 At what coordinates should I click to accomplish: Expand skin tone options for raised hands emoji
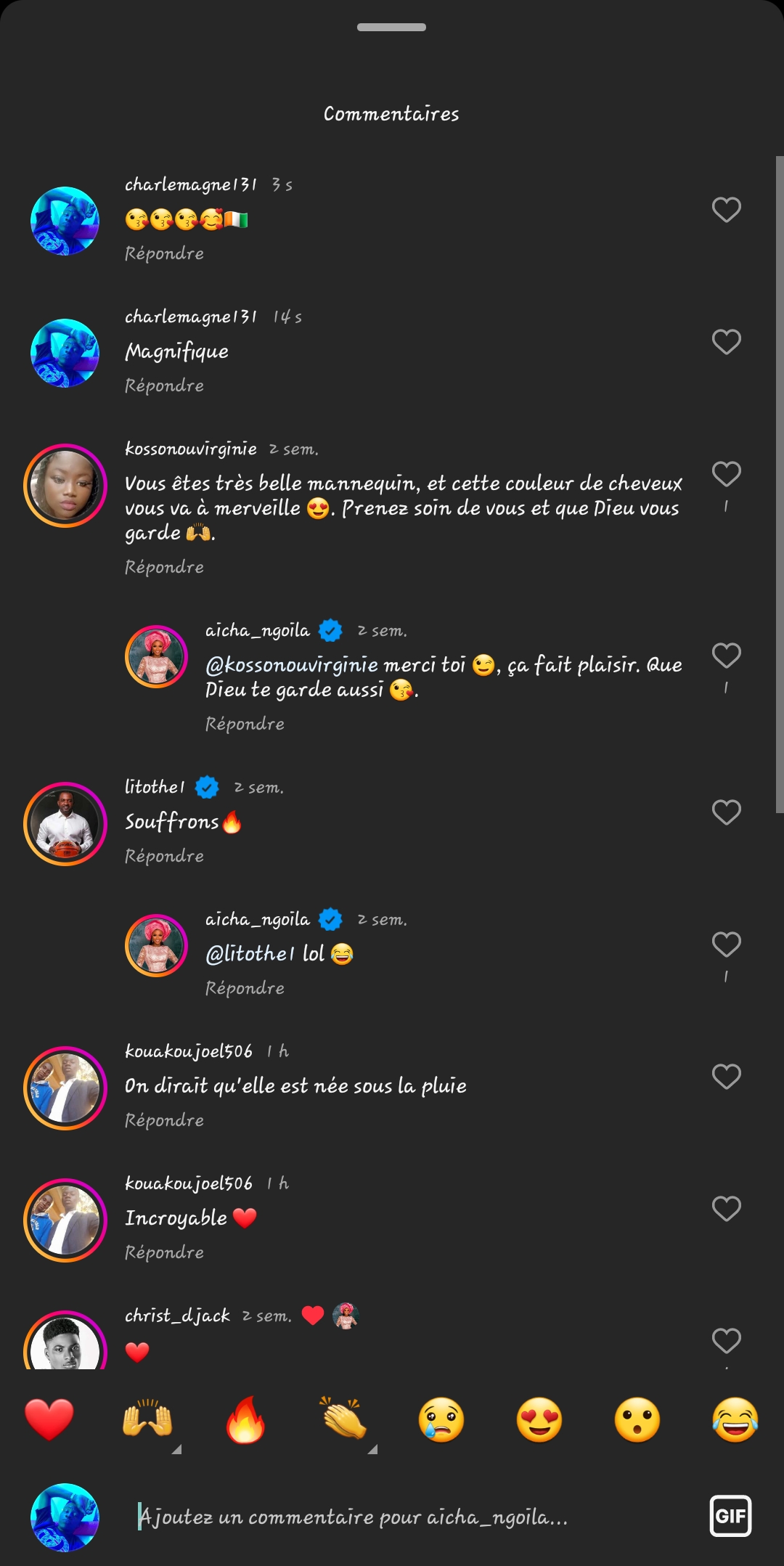click(x=176, y=1449)
